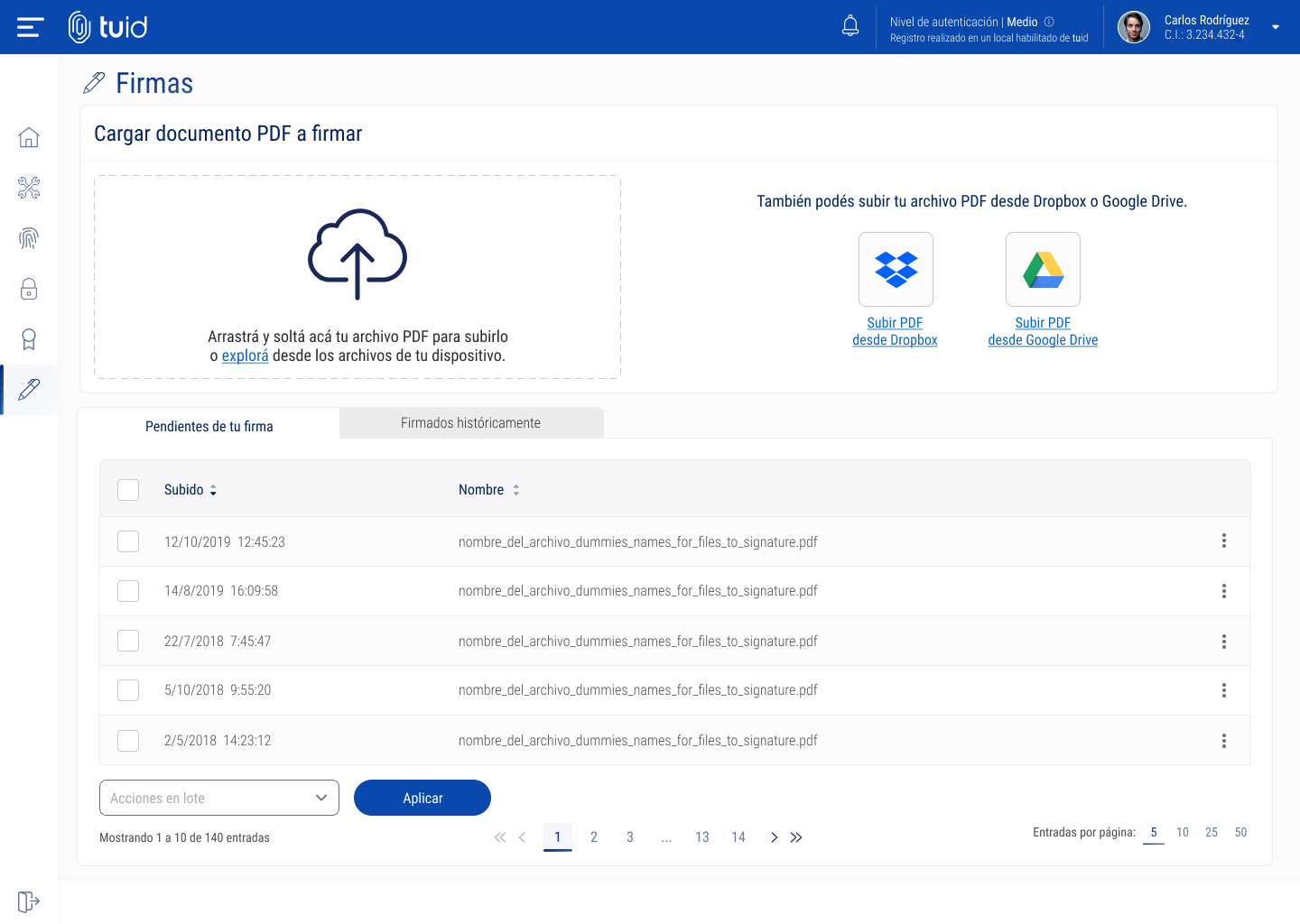The height and width of the screenshot is (924, 1300).
Task: Open the badge certificate sidebar section
Action: click(29, 339)
